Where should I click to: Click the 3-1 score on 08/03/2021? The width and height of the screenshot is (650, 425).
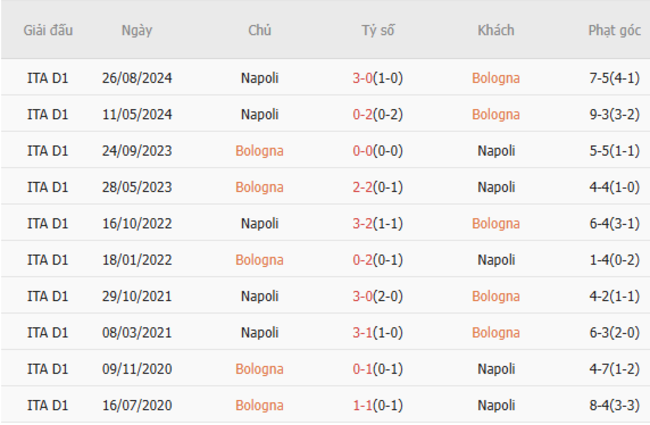(x=362, y=332)
